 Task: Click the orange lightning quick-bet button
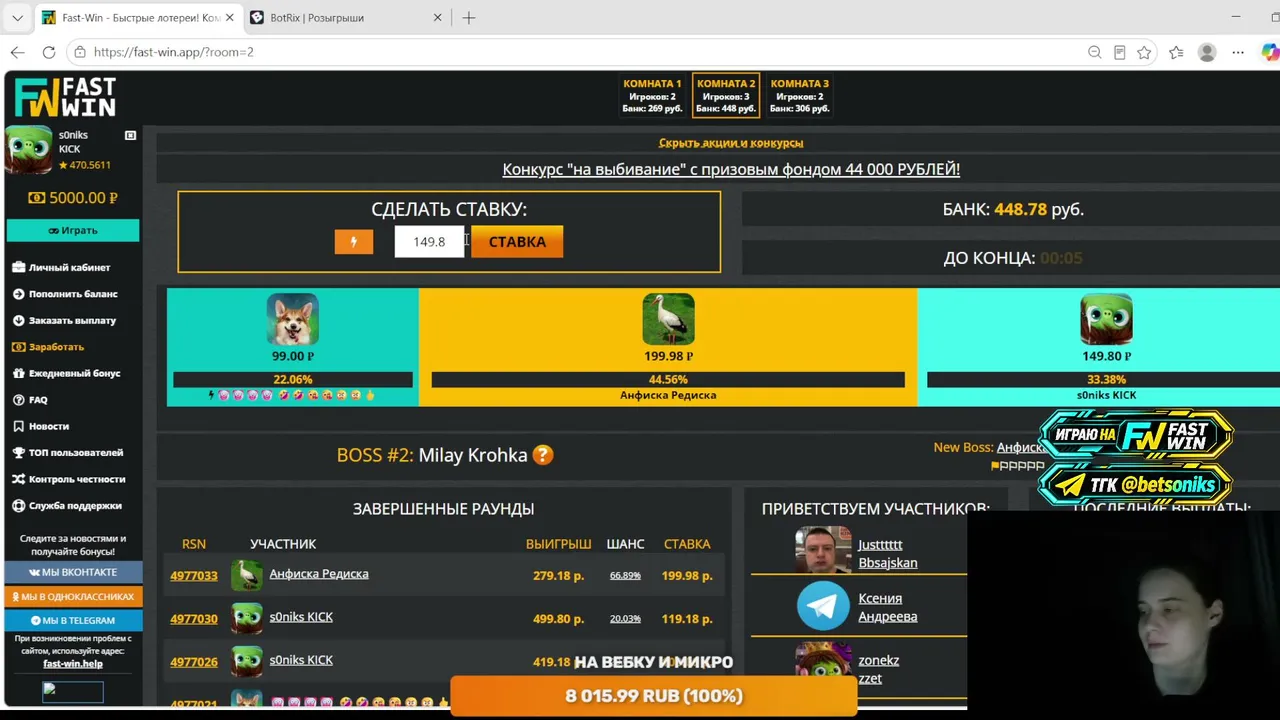point(353,242)
